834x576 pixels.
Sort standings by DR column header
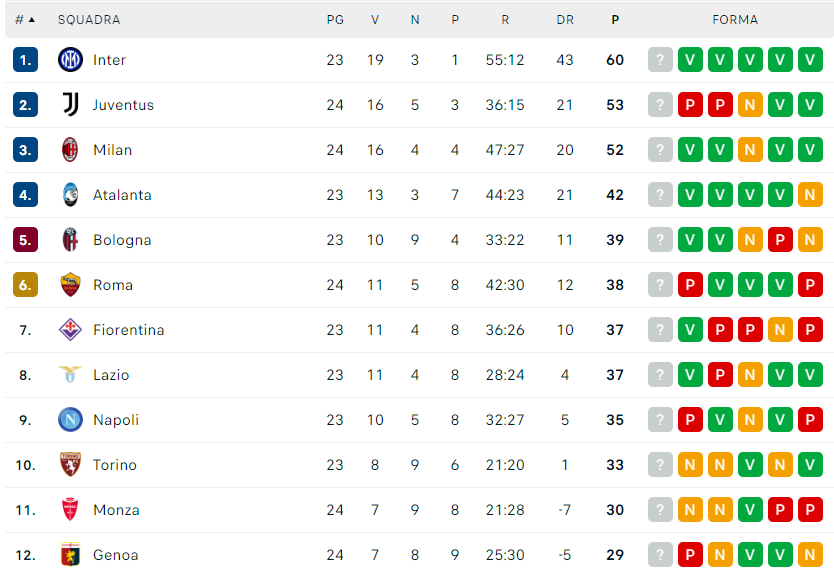click(x=565, y=20)
